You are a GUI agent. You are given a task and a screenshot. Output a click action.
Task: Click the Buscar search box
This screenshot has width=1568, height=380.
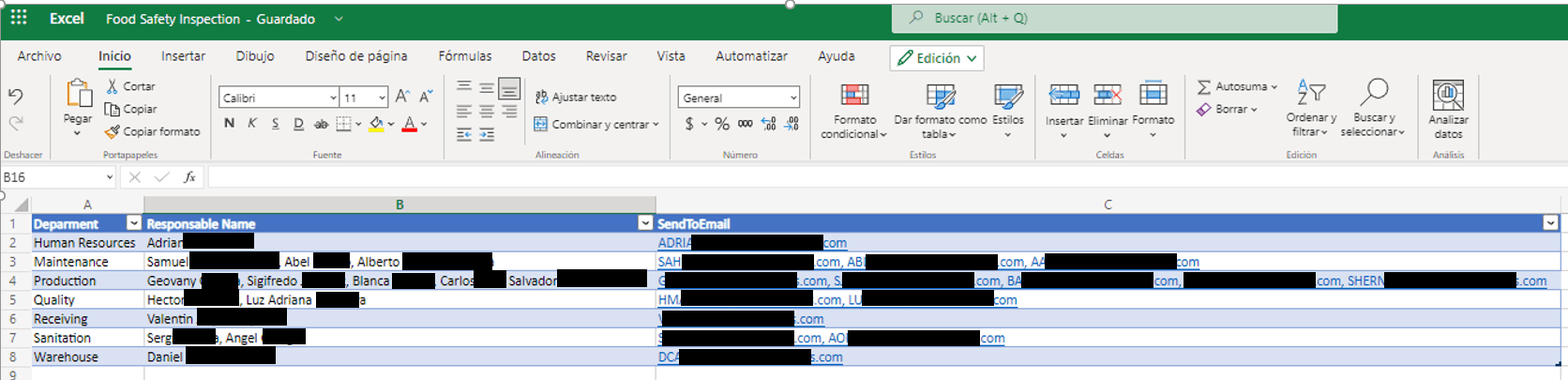coord(1114,18)
